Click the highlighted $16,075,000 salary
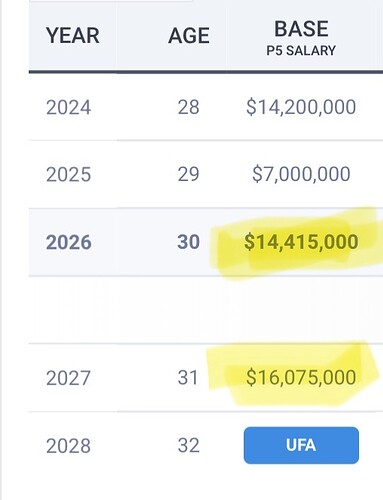Viewport: 383px width, 500px height. (x=301, y=378)
